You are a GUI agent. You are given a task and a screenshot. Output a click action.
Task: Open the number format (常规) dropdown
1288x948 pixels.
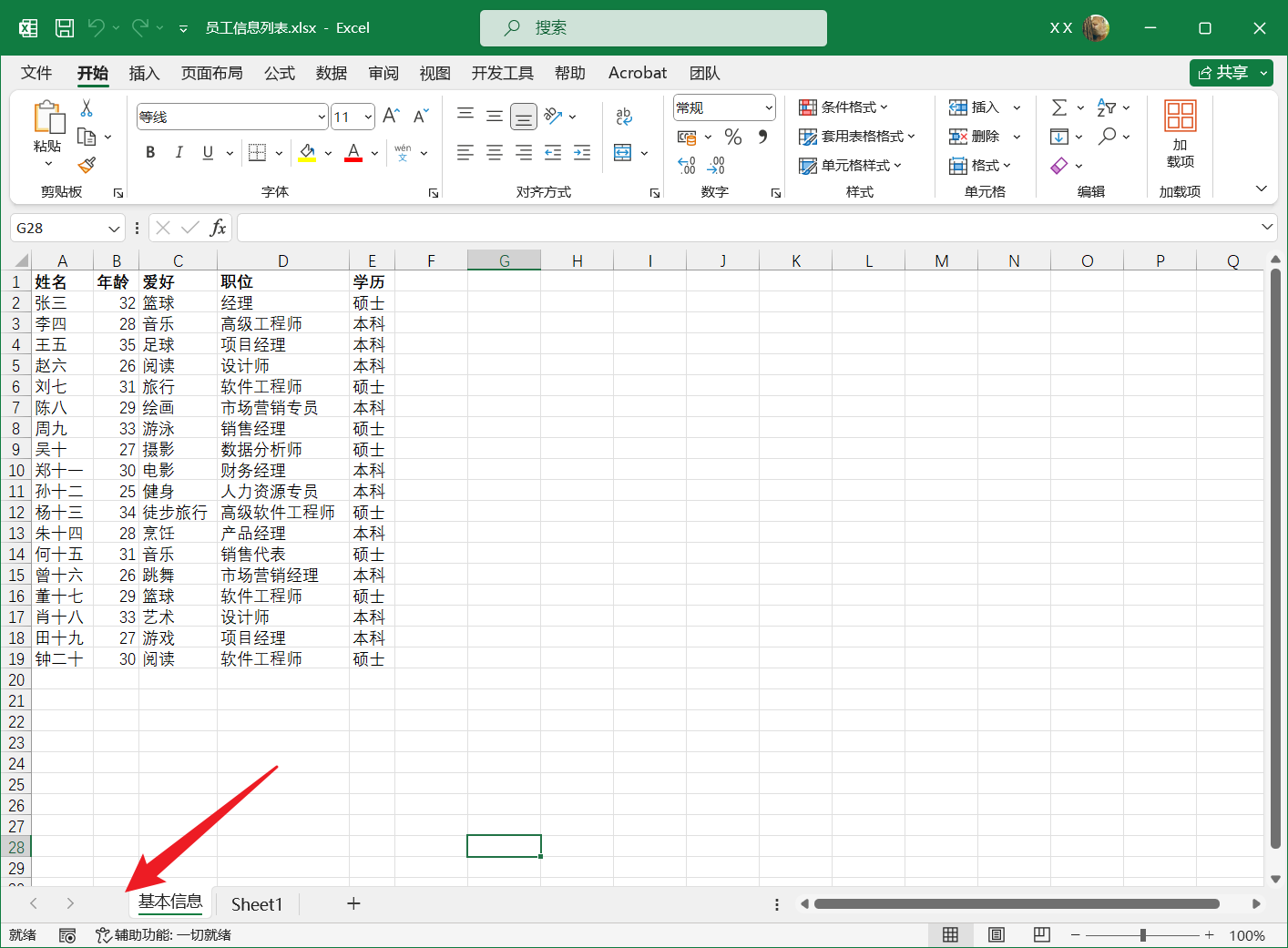tap(768, 107)
